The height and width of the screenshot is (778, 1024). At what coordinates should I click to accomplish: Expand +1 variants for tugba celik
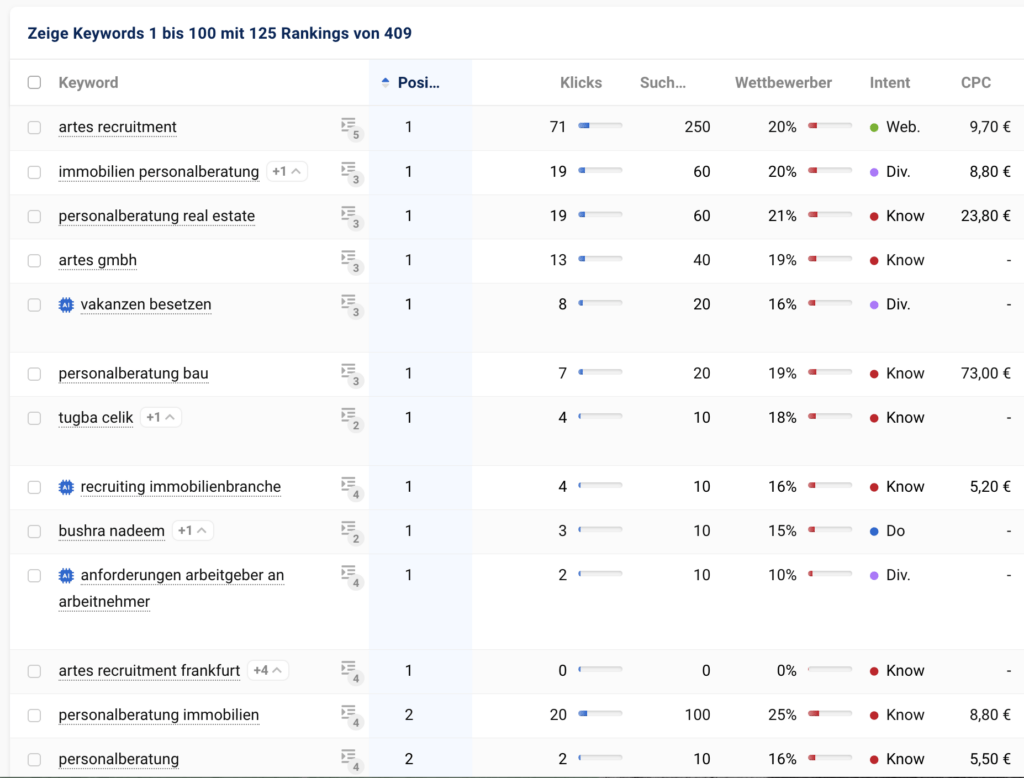point(161,417)
